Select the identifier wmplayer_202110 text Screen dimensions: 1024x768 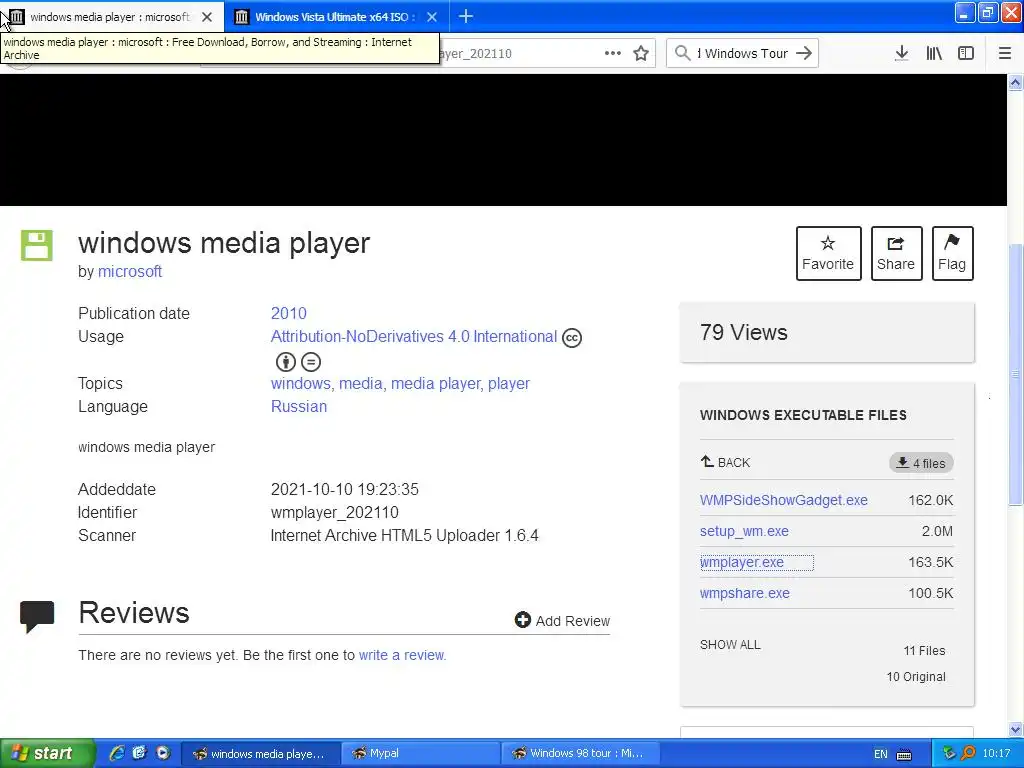click(x=334, y=513)
